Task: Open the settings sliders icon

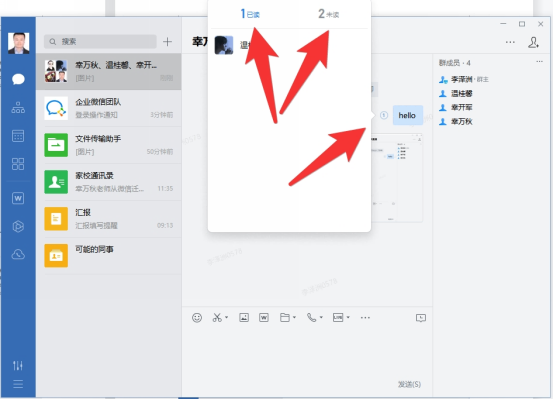Action: (x=18, y=365)
